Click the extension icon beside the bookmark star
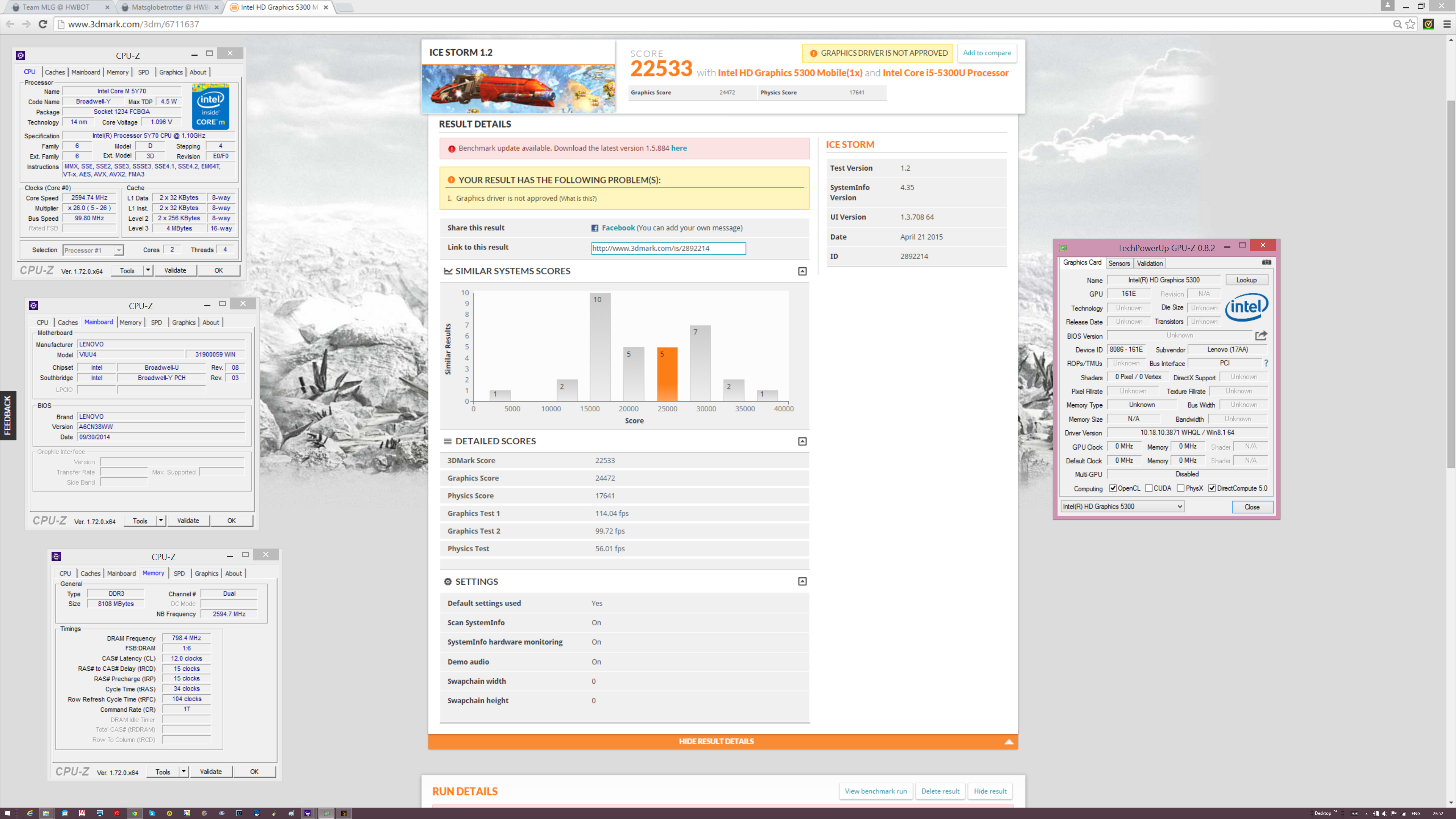The height and width of the screenshot is (819, 1456). click(x=1428, y=24)
